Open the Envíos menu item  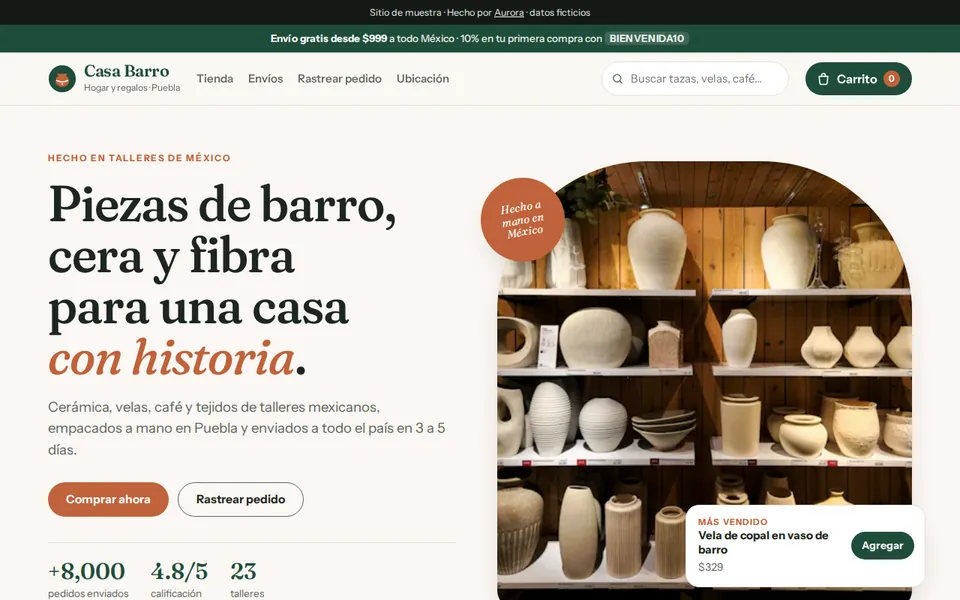click(265, 78)
